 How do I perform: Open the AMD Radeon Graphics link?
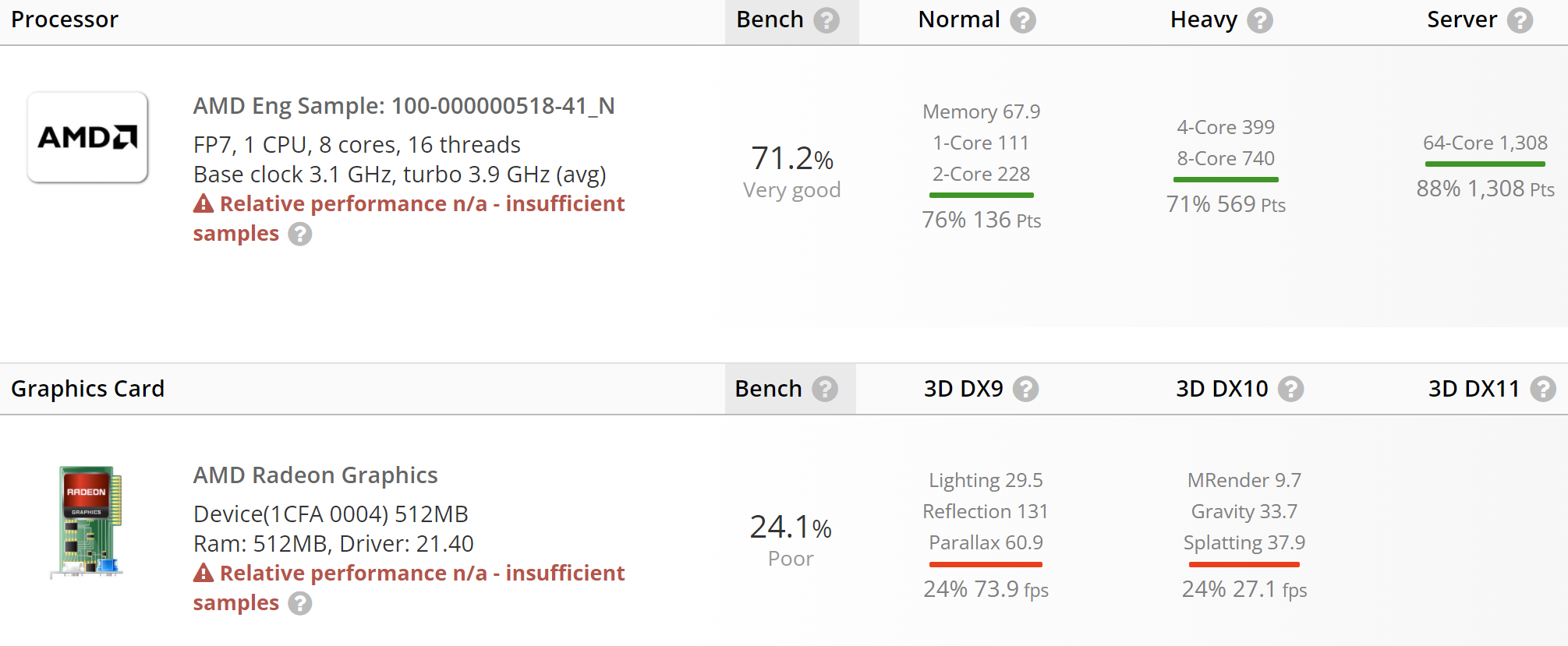click(315, 475)
